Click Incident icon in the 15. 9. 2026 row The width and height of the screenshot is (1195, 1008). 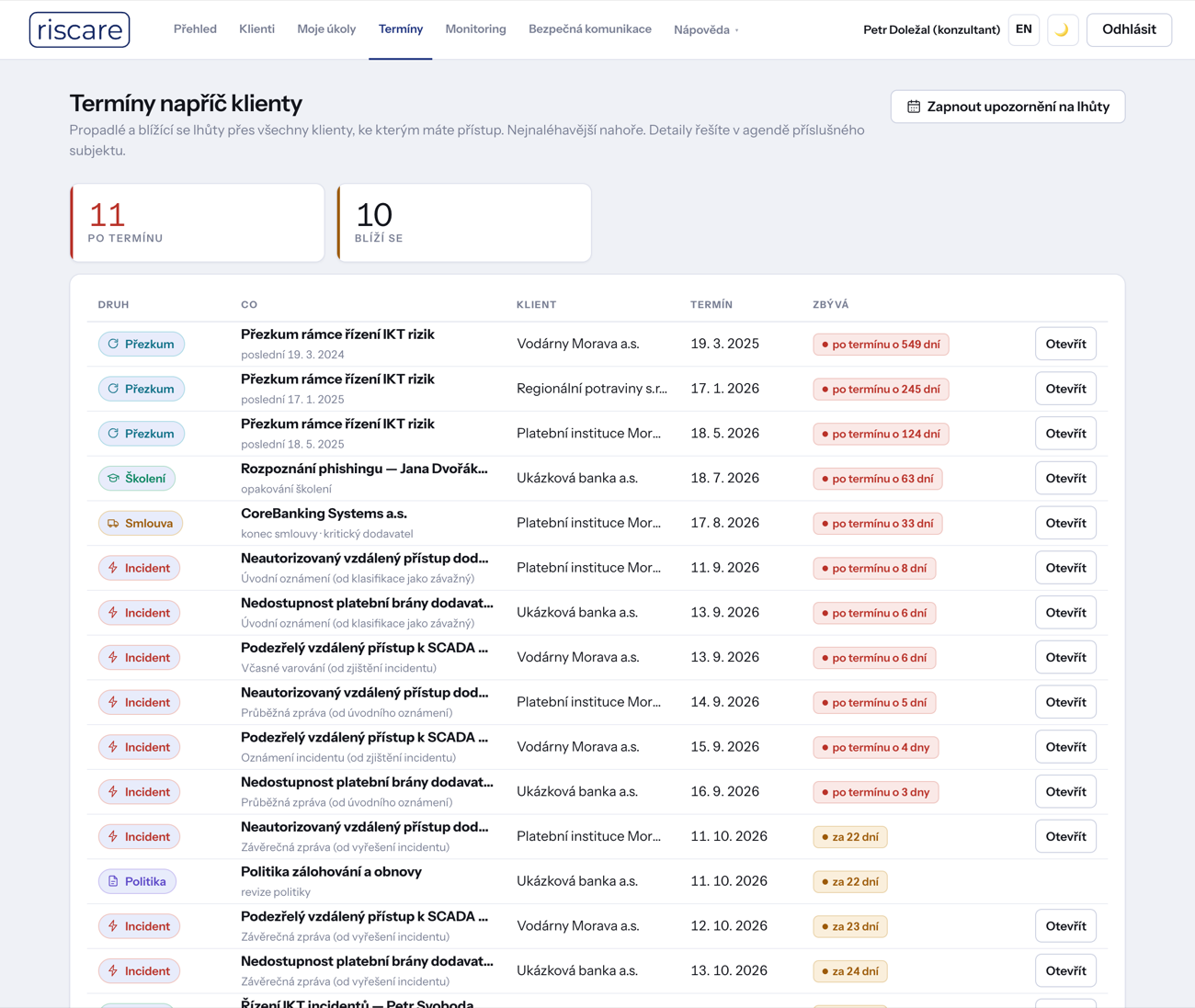[x=113, y=747]
